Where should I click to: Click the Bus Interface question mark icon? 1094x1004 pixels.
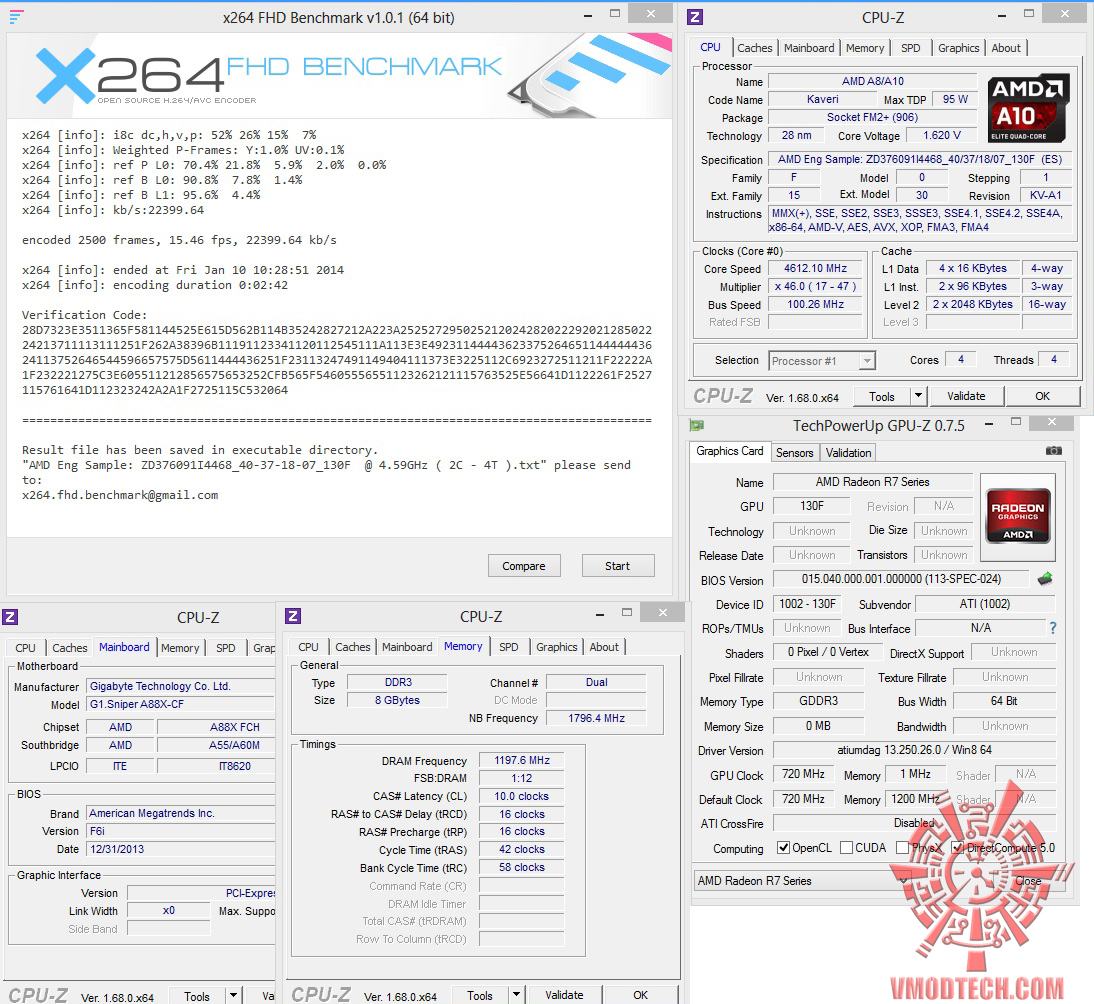(x=1053, y=628)
